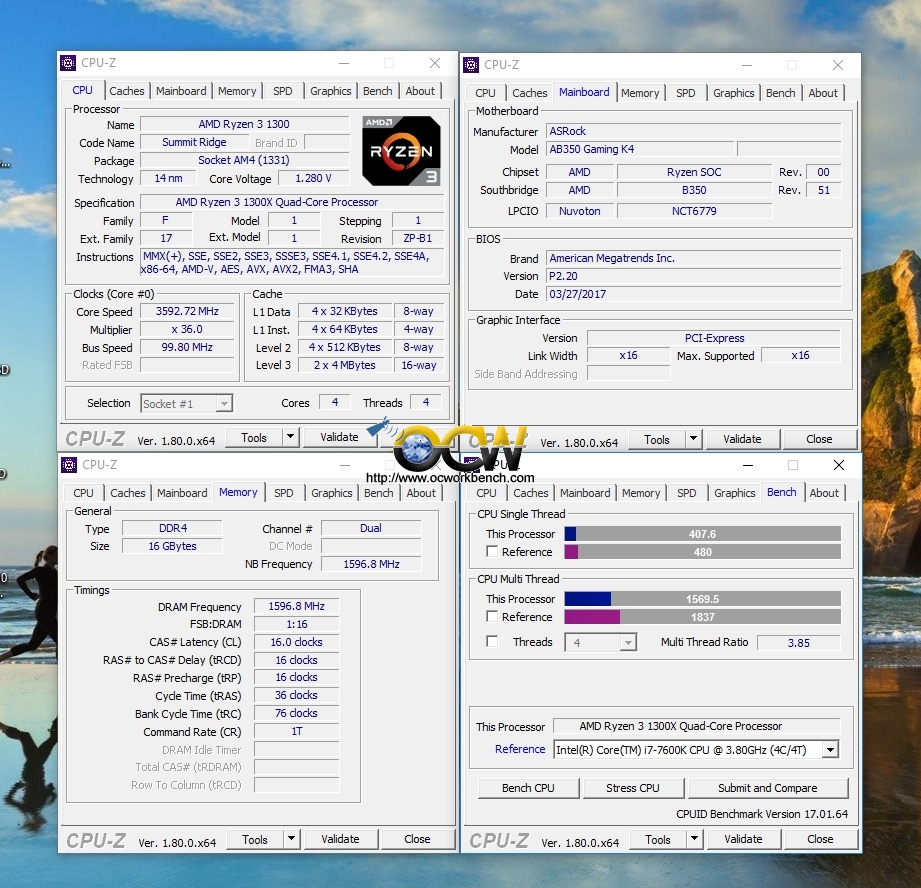Open the SPD tab in the Mainboard window
Screen dimensions: 921x888
[685, 93]
